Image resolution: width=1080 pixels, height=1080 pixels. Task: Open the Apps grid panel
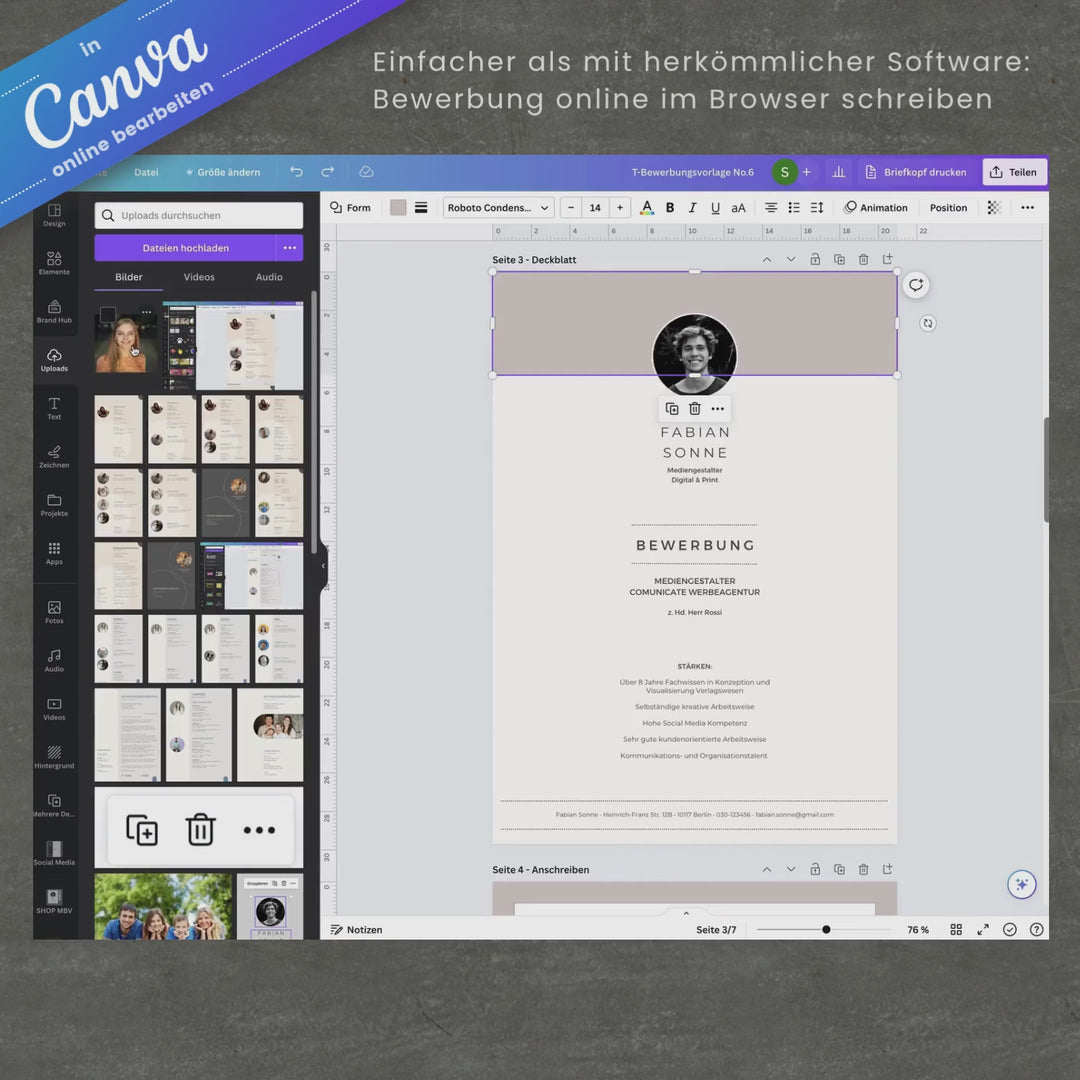tap(54, 552)
